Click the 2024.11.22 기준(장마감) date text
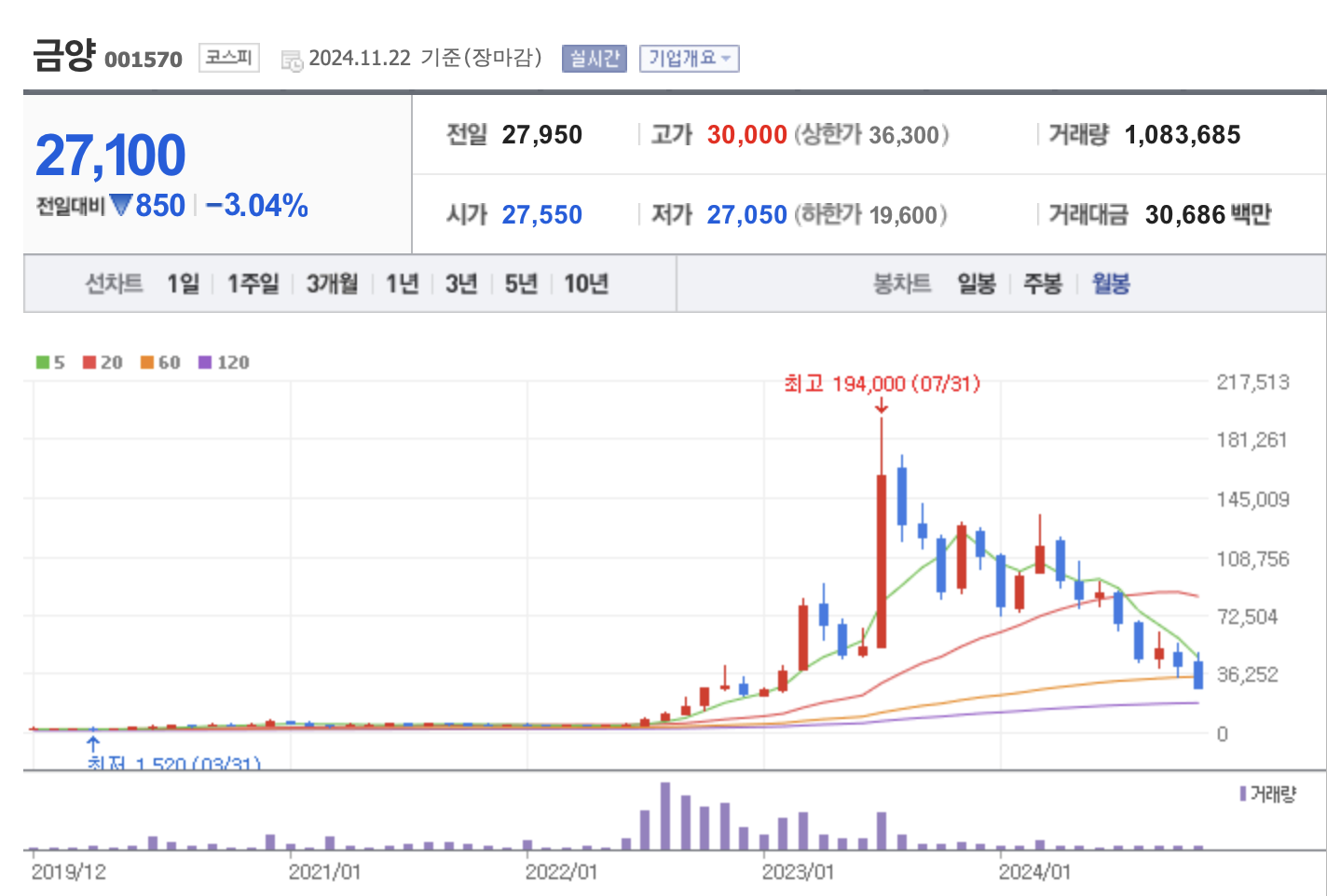 coord(425,58)
